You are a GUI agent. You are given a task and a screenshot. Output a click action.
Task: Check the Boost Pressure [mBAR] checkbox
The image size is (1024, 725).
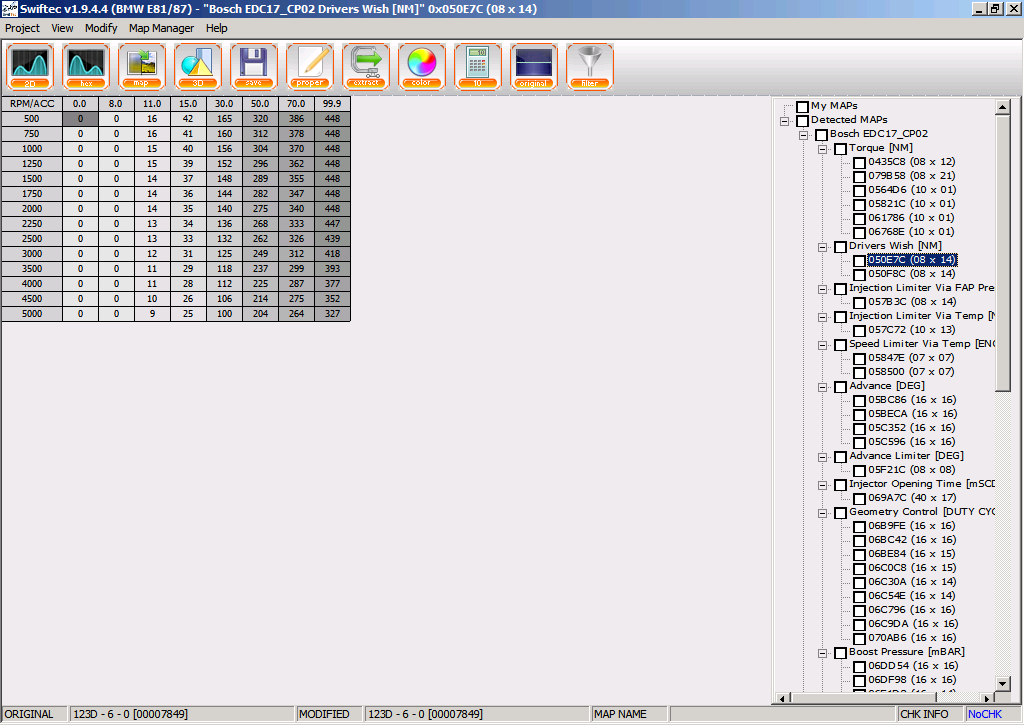tap(840, 652)
